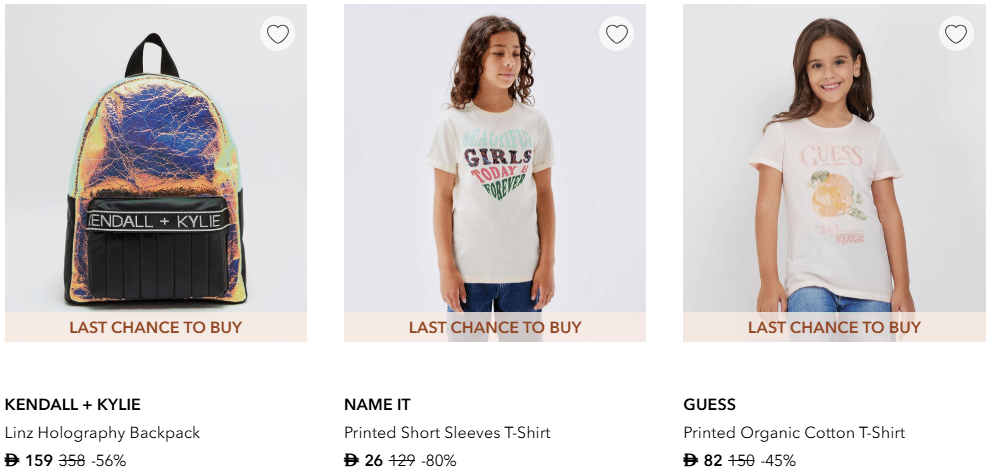Click the backpack price 159

tap(38, 461)
